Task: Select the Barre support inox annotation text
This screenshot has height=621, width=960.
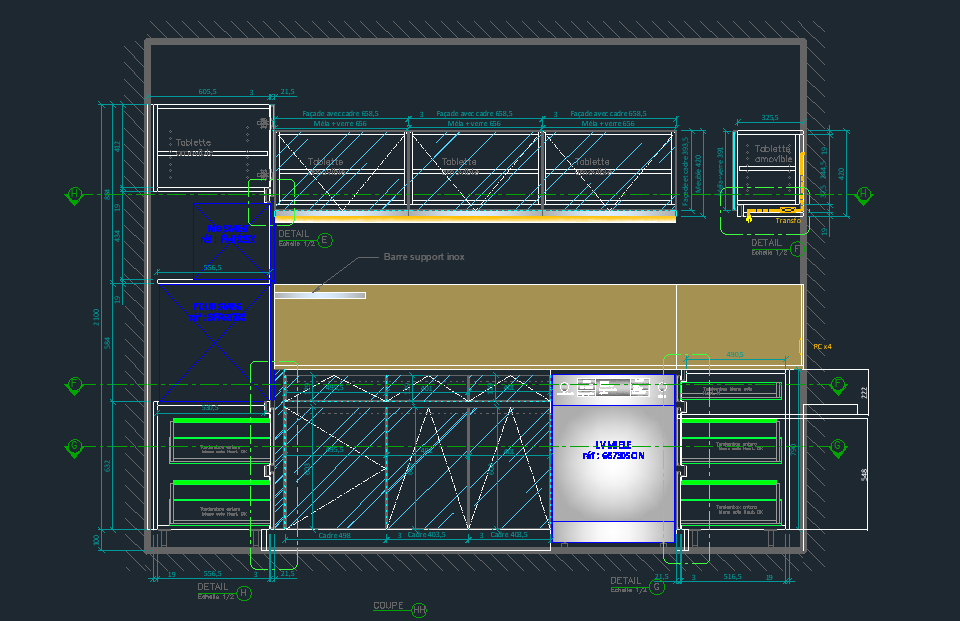Action: (x=424, y=257)
